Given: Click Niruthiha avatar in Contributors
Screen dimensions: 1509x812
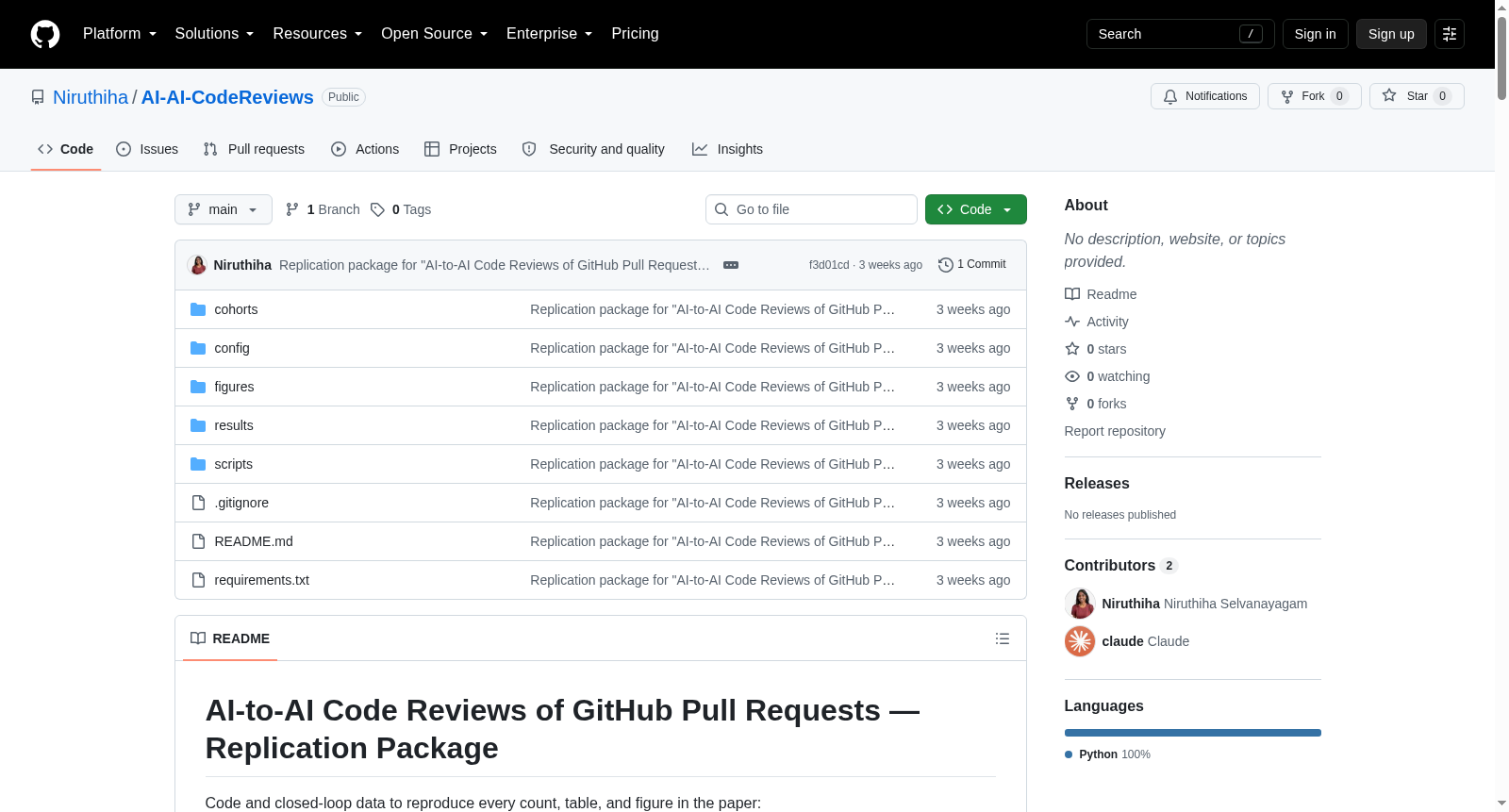Looking at the screenshot, I should pos(1080,604).
